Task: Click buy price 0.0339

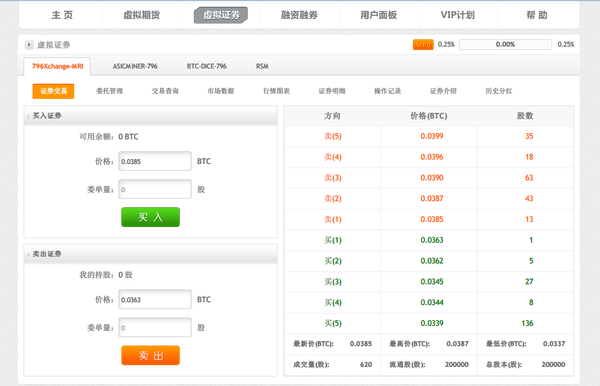Action: [432, 323]
